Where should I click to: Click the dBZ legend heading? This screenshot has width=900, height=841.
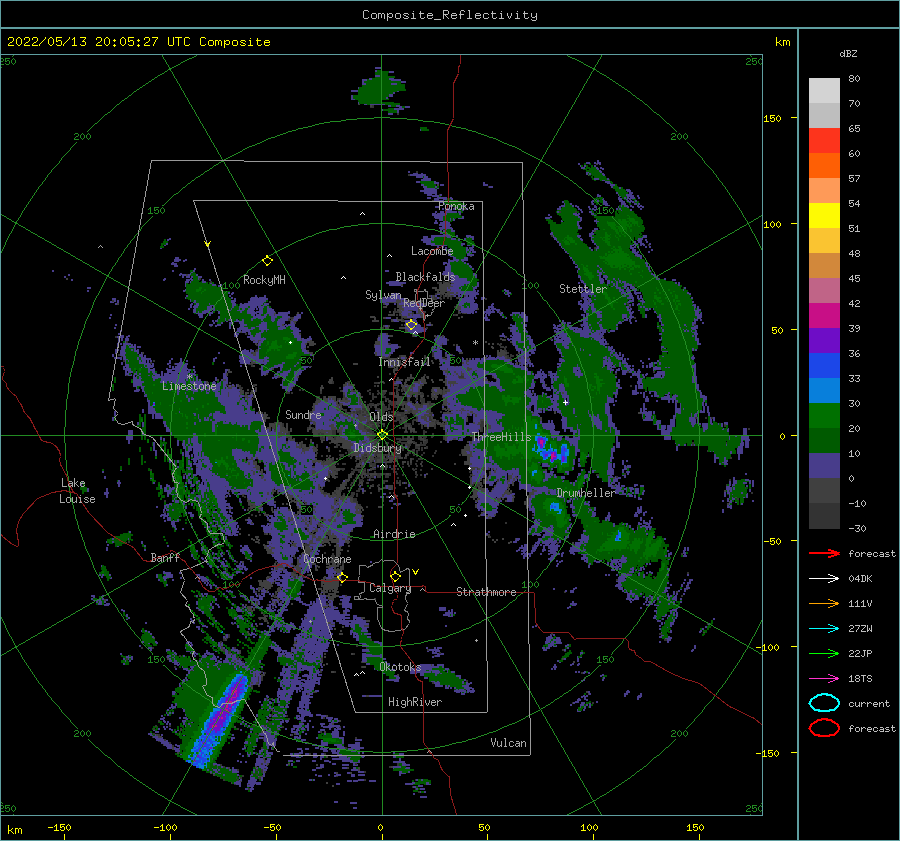pos(848,54)
